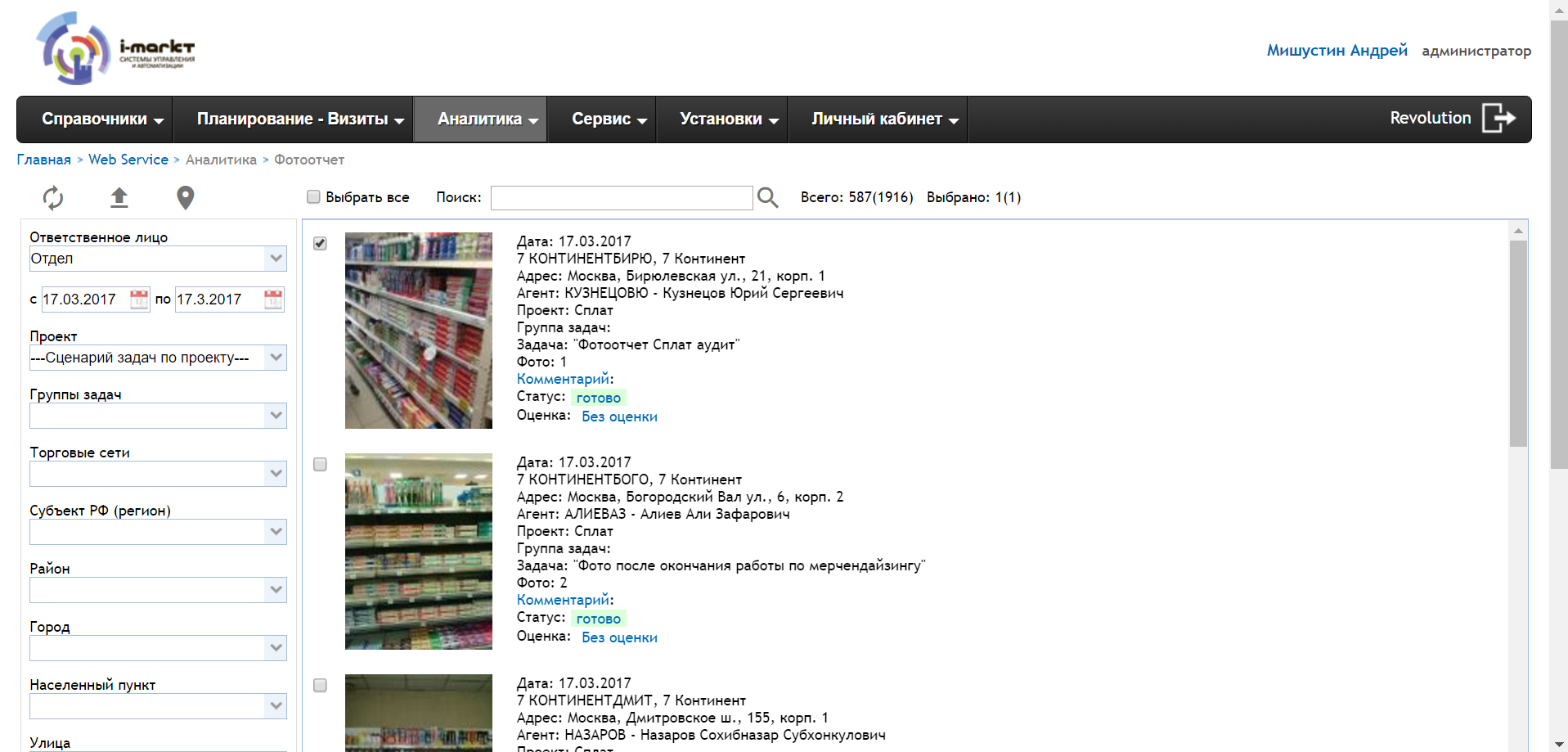Click the Фотоотчет breadcrumb text
The image size is (1568, 752).
[309, 160]
